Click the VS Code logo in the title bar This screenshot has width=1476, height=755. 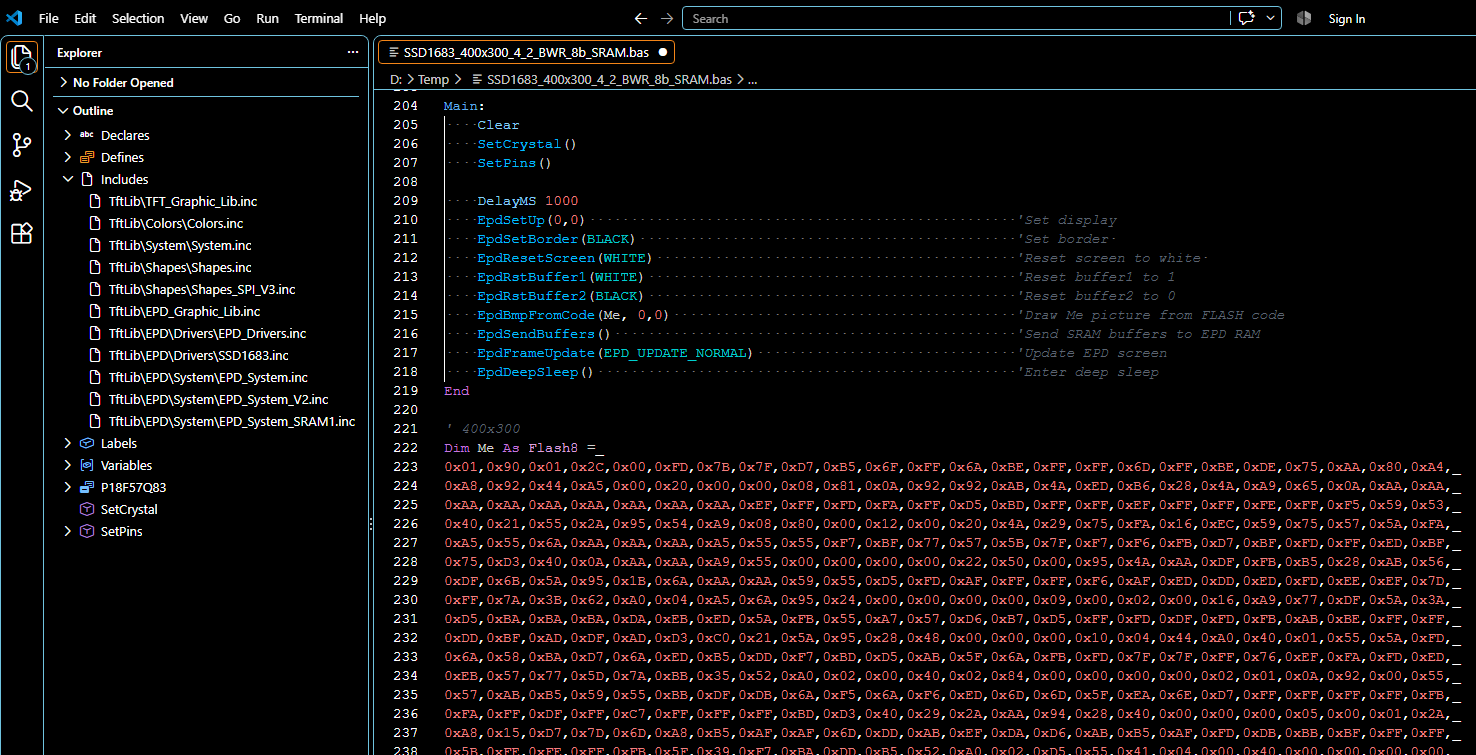[14, 18]
